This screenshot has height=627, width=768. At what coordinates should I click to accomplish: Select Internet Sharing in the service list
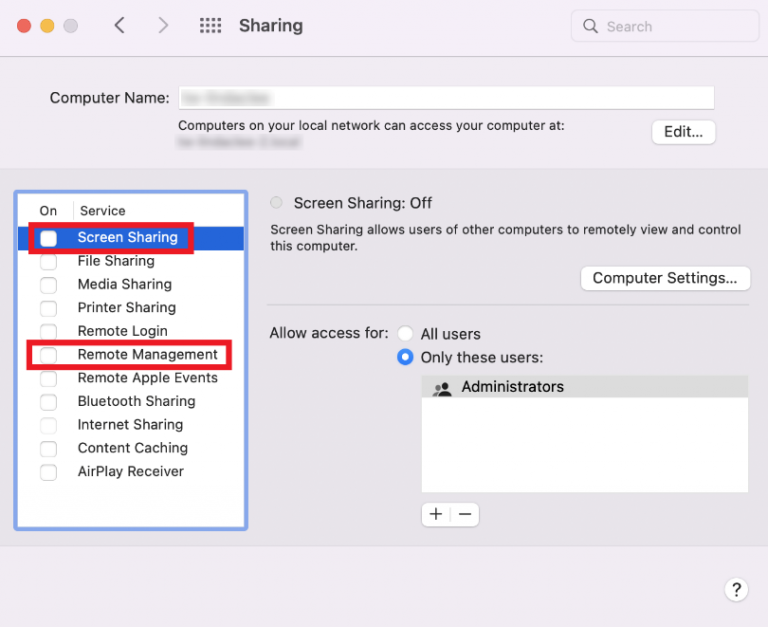tap(130, 425)
